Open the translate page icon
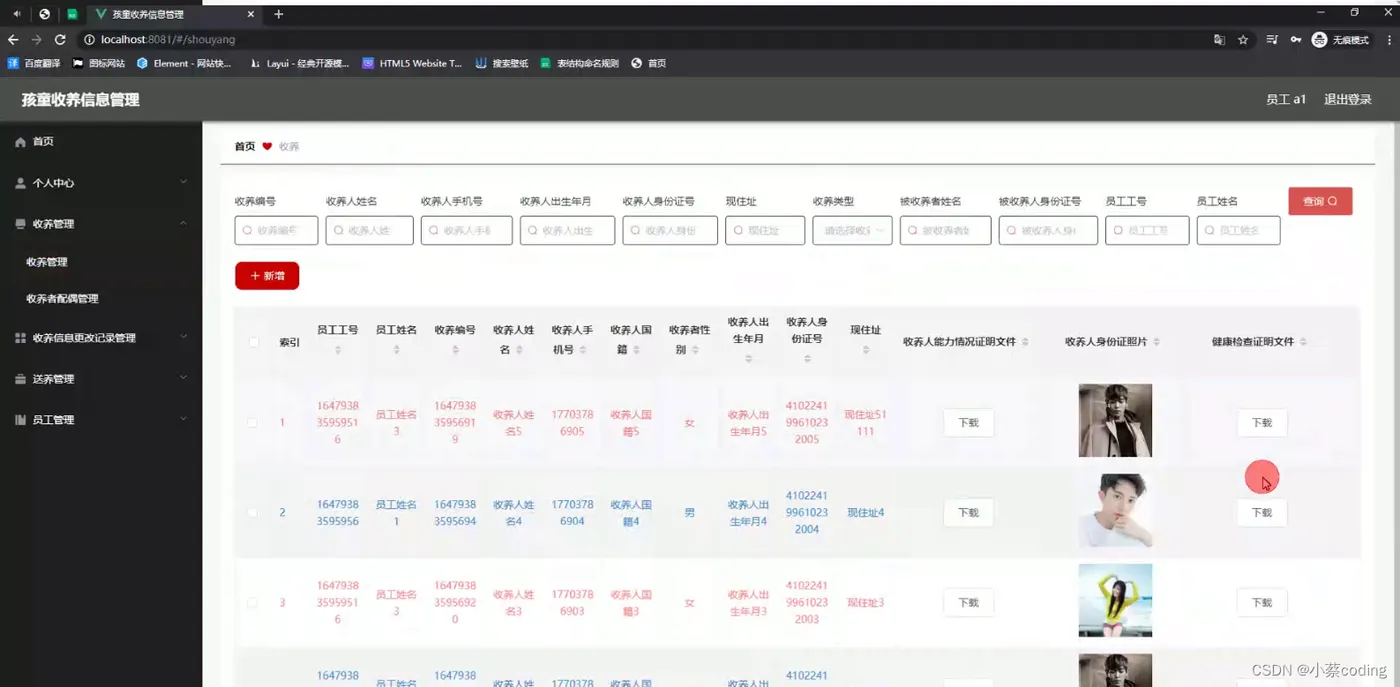1400x687 pixels. point(1219,40)
